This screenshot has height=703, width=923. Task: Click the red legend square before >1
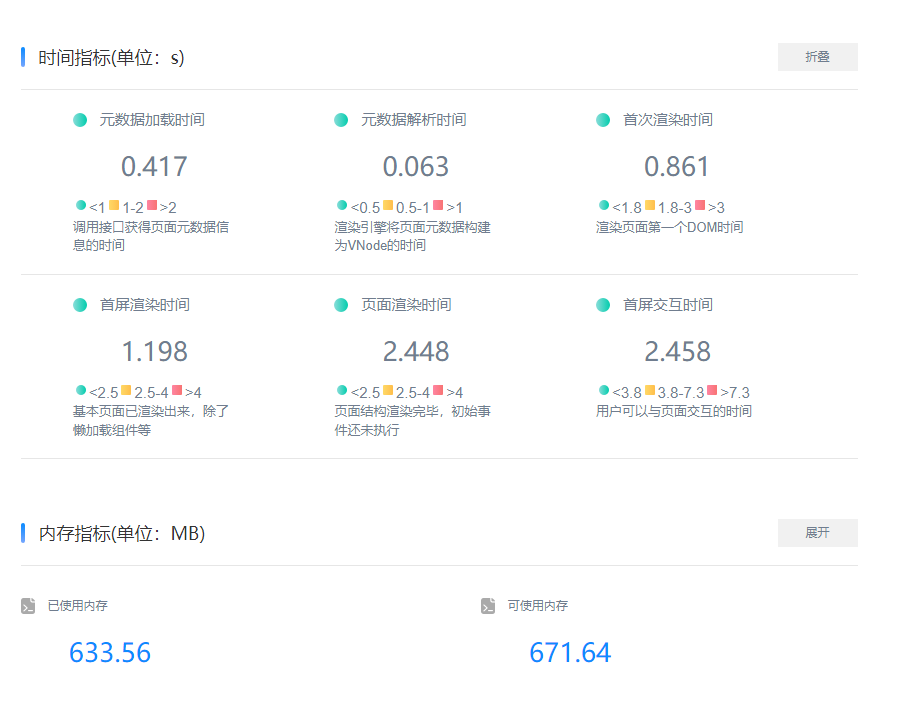(438, 205)
